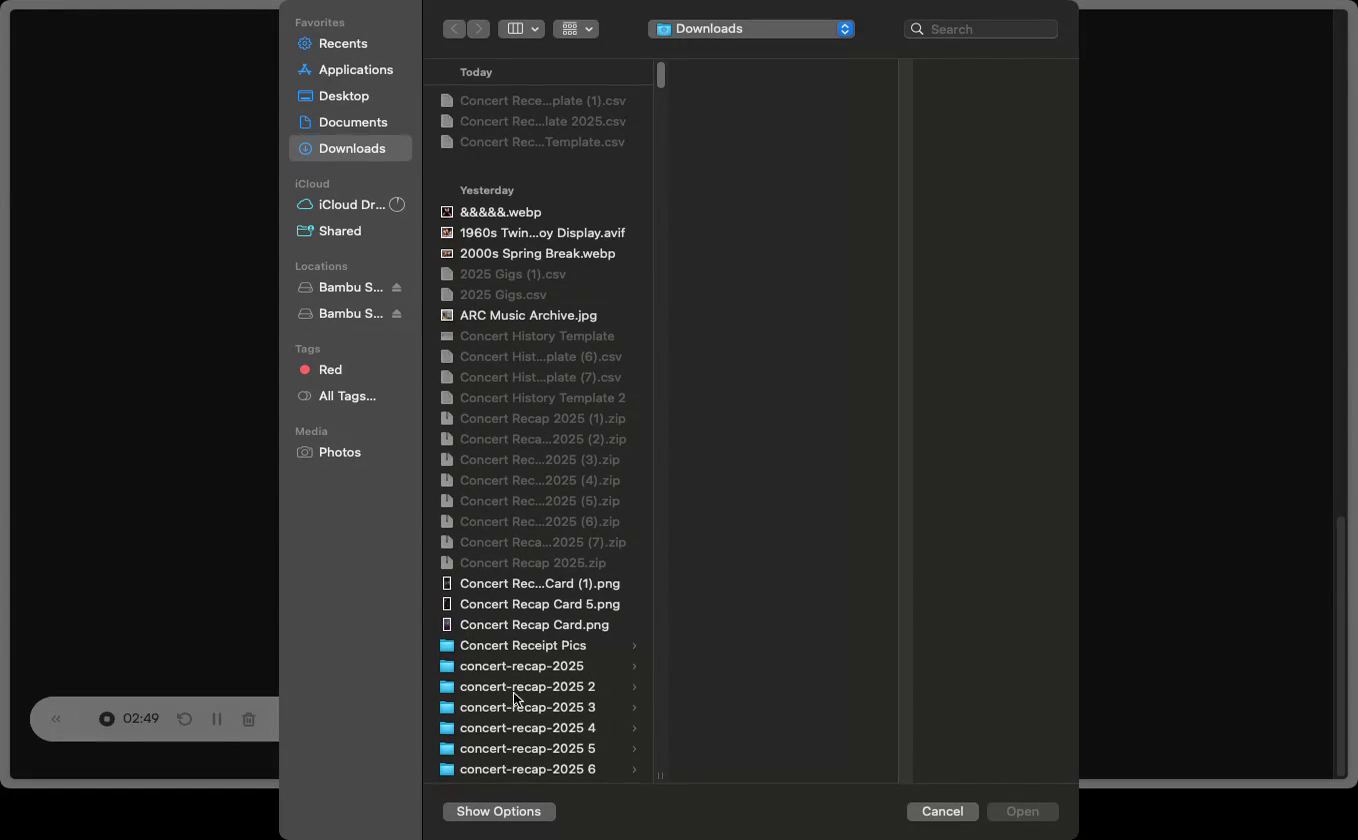The width and height of the screenshot is (1358, 840).
Task: Open the Downloads path popup menu
Action: [751, 29]
